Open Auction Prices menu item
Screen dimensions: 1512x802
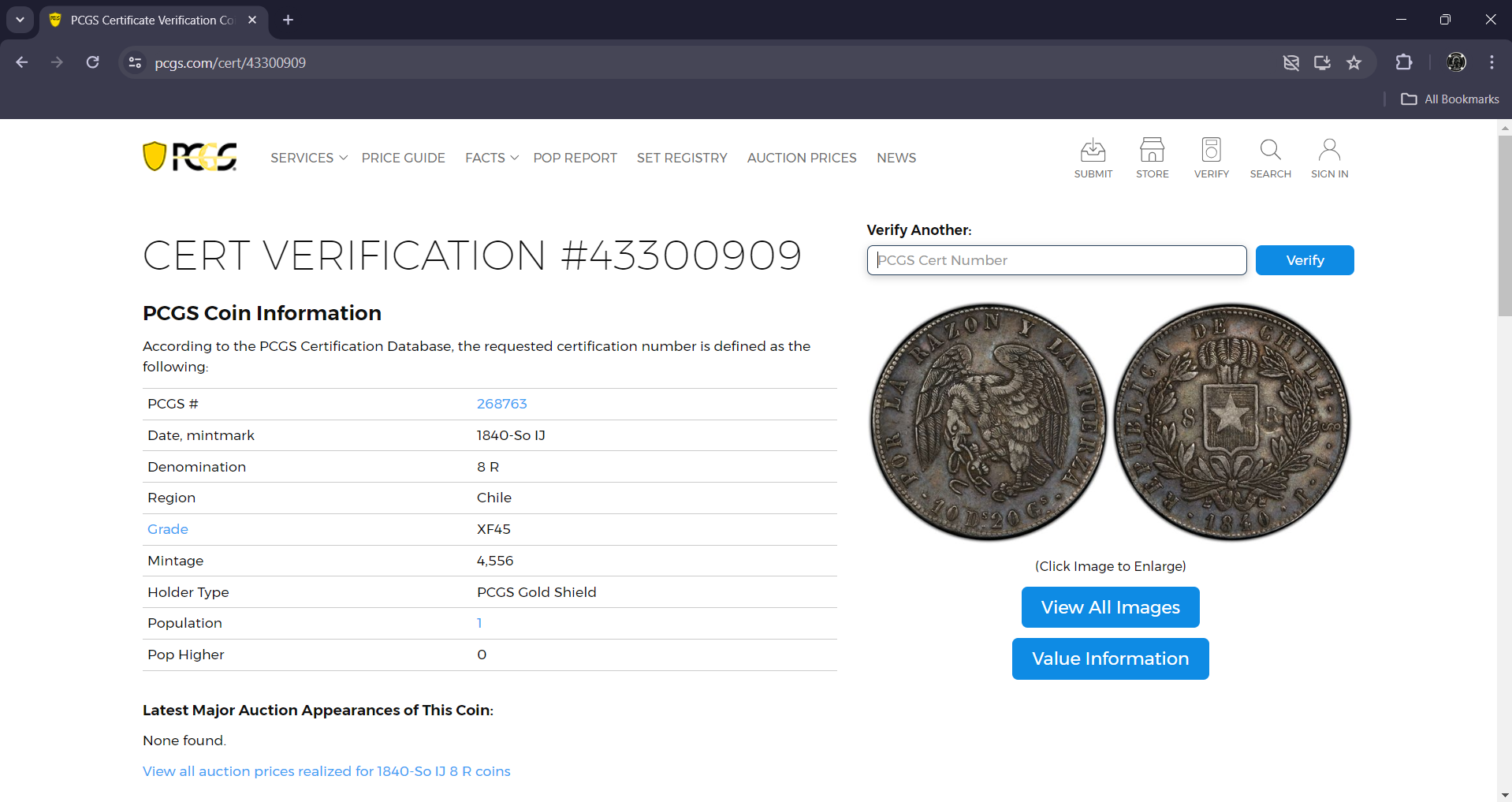pyautogui.click(x=802, y=158)
